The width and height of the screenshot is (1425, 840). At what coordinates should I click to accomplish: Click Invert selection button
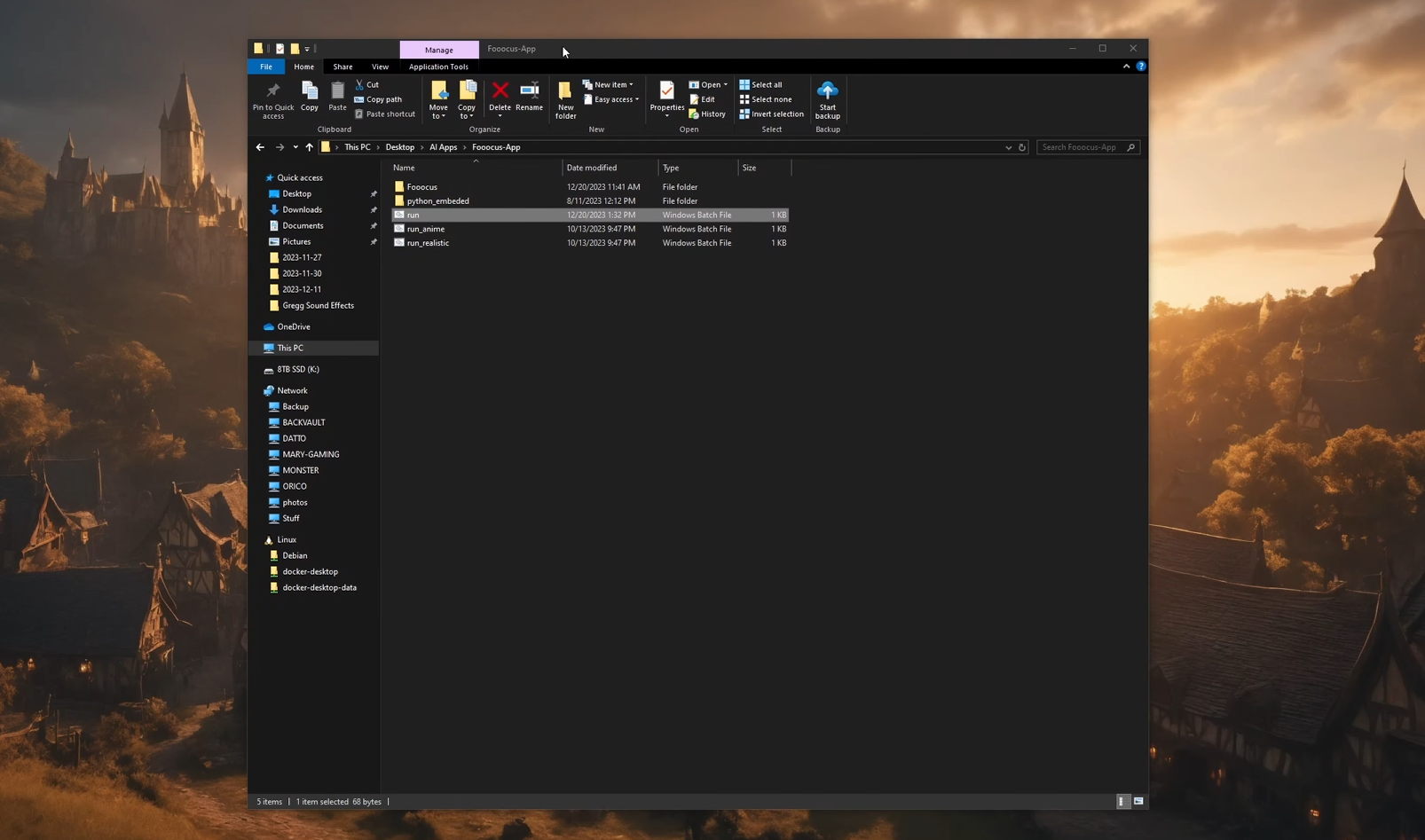coord(771,114)
